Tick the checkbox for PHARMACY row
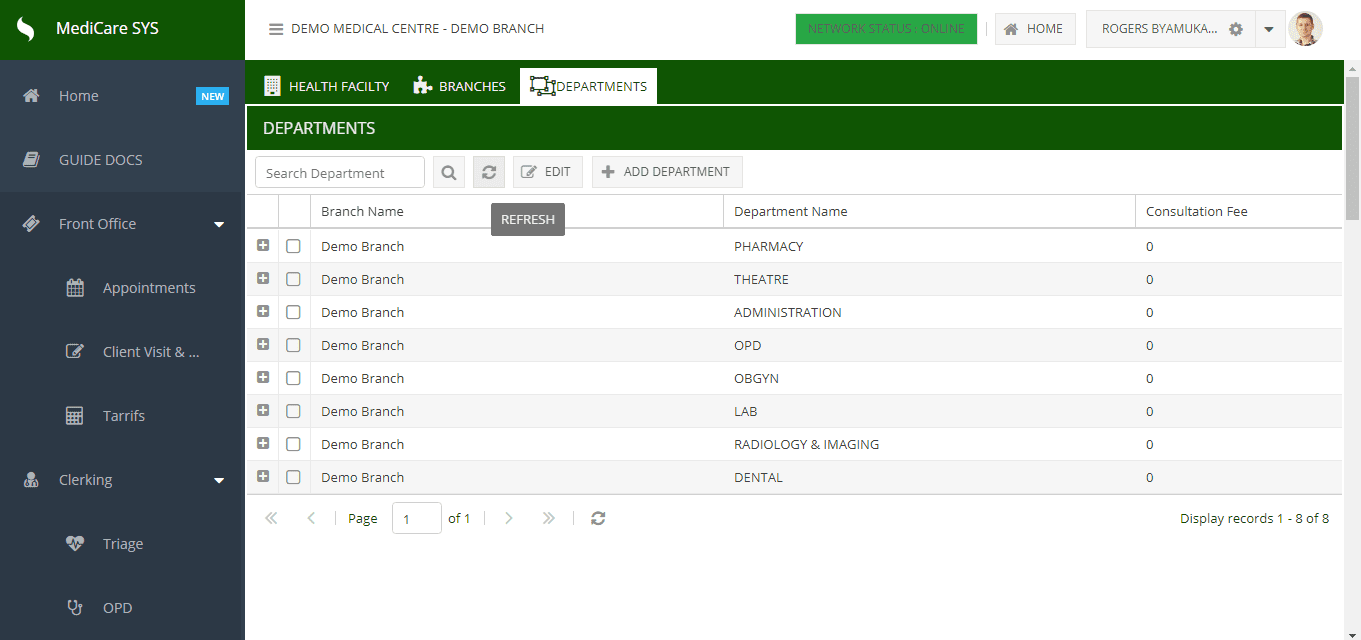The height and width of the screenshot is (640, 1361). [x=293, y=246]
